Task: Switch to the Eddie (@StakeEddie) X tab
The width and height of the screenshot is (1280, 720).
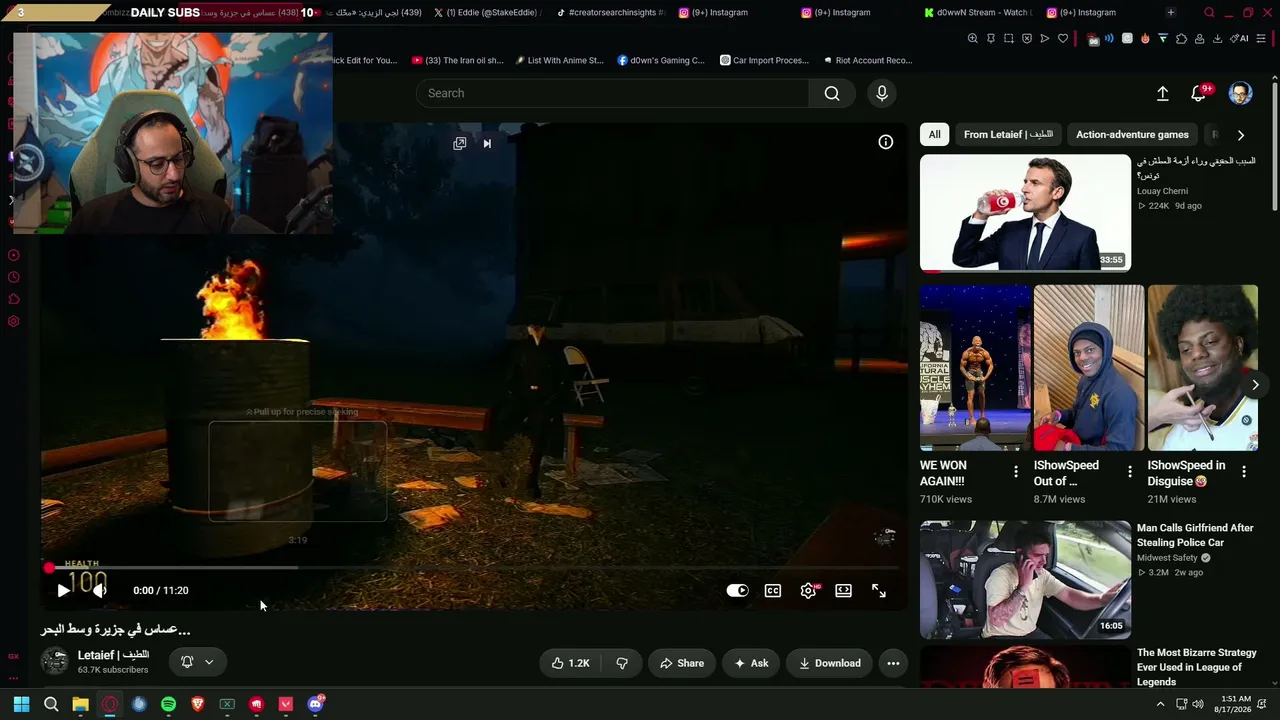Action: (x=488, y=13)
